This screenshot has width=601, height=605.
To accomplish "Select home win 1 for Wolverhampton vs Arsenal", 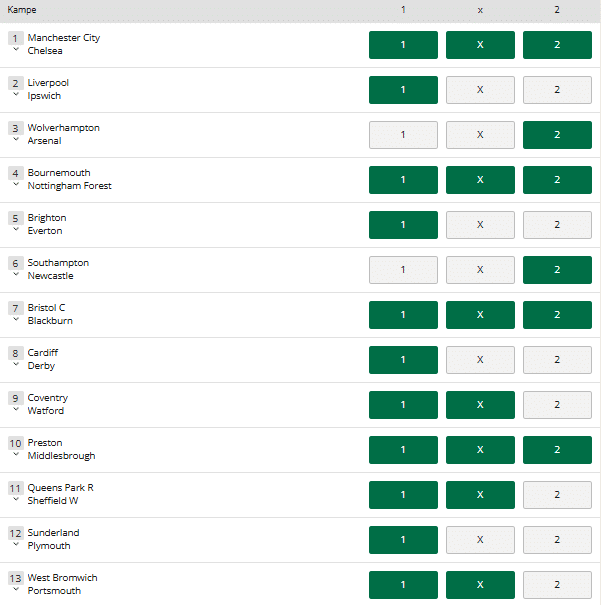I will [403, 135].
